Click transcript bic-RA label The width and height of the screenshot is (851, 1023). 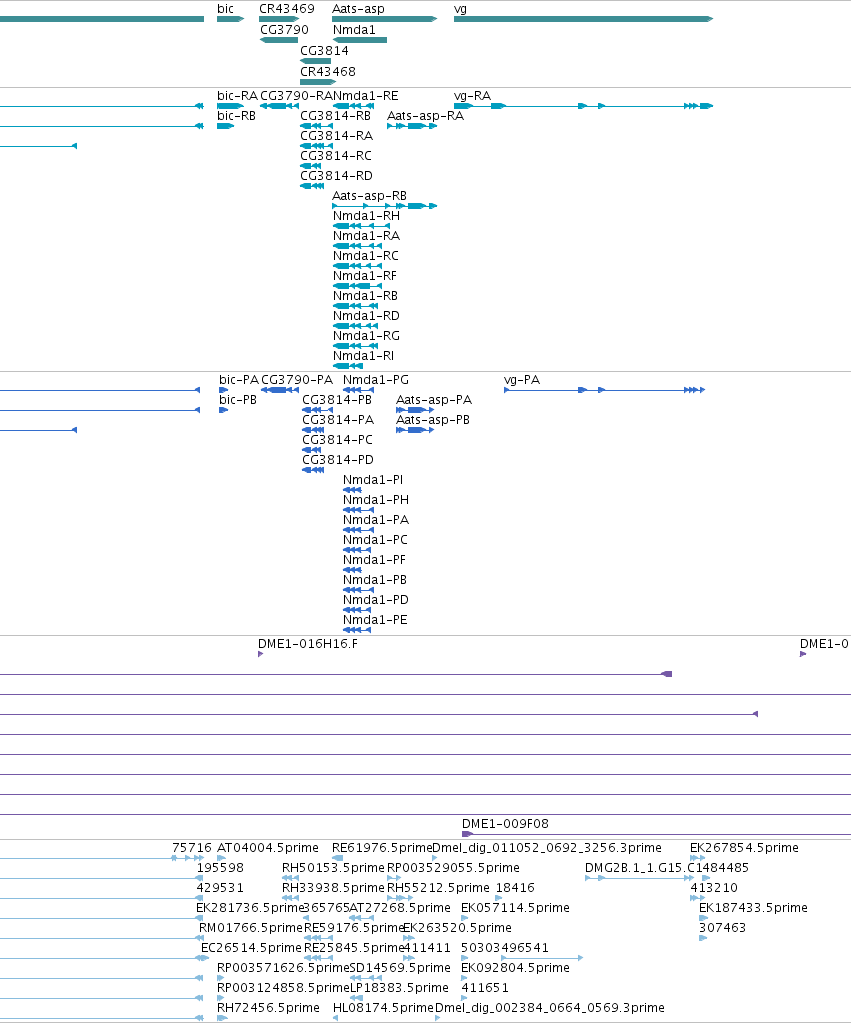(x=238, y=96)
